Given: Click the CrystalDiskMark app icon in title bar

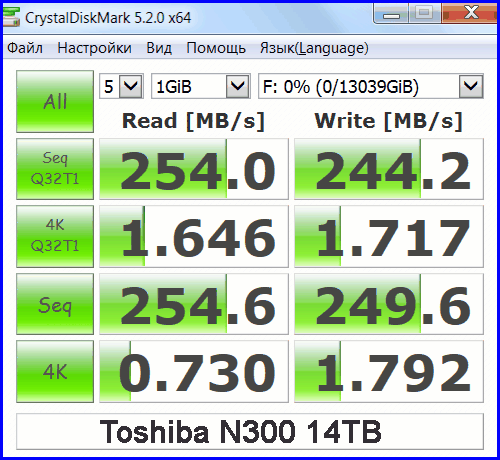Looking at the screenshot, I should (11, 17).
